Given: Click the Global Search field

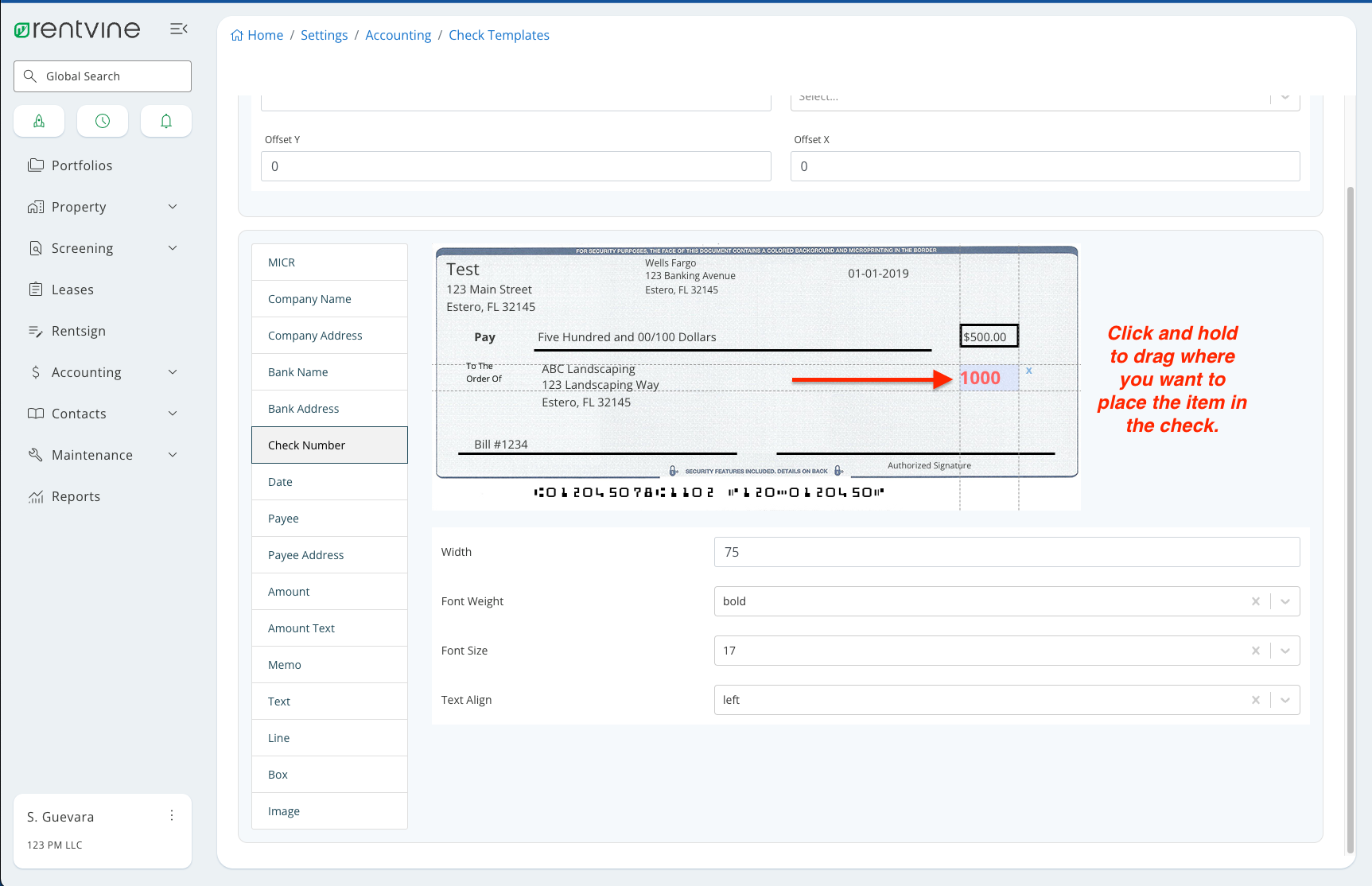Looking at the screenshot, I should click(102, 76).
